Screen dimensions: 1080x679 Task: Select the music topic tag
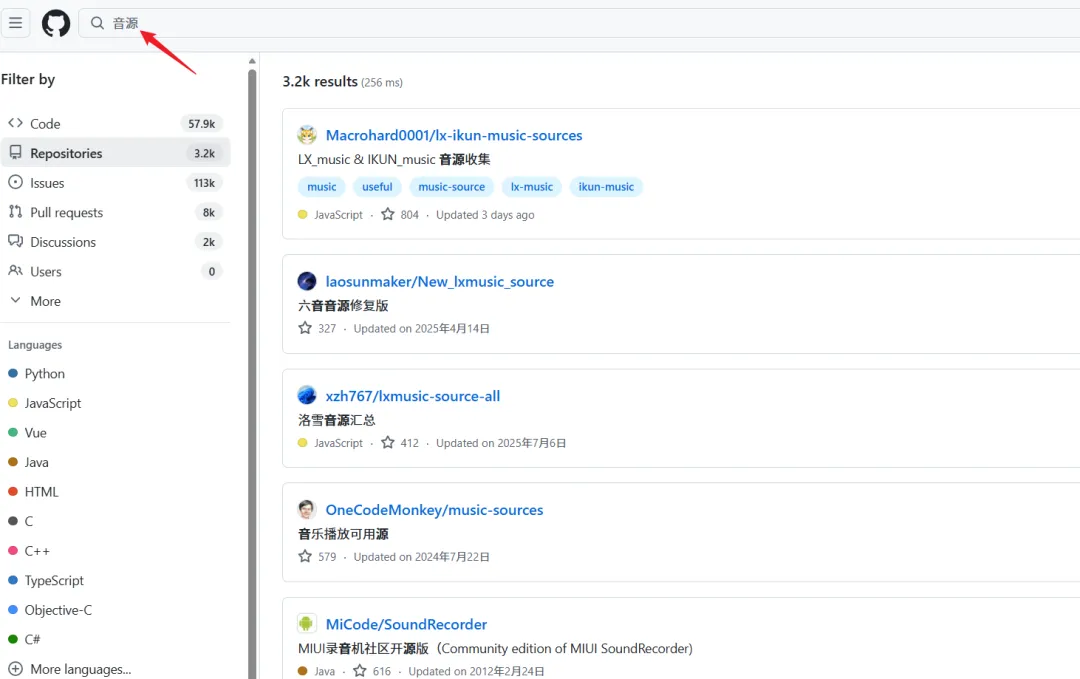pyautogui.click(x=322, y=187)
